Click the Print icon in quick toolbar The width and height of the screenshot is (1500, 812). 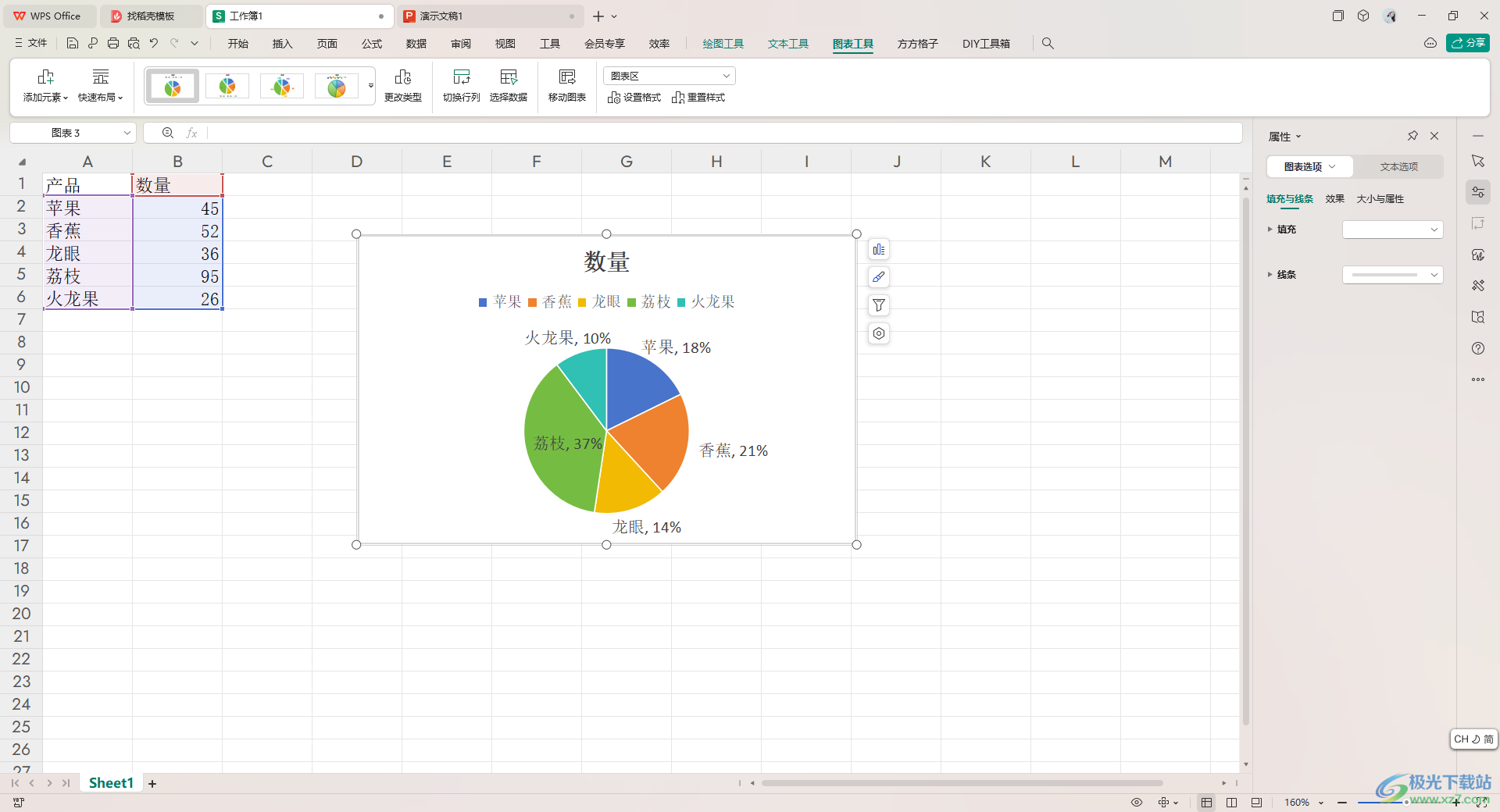pos(113,44)
